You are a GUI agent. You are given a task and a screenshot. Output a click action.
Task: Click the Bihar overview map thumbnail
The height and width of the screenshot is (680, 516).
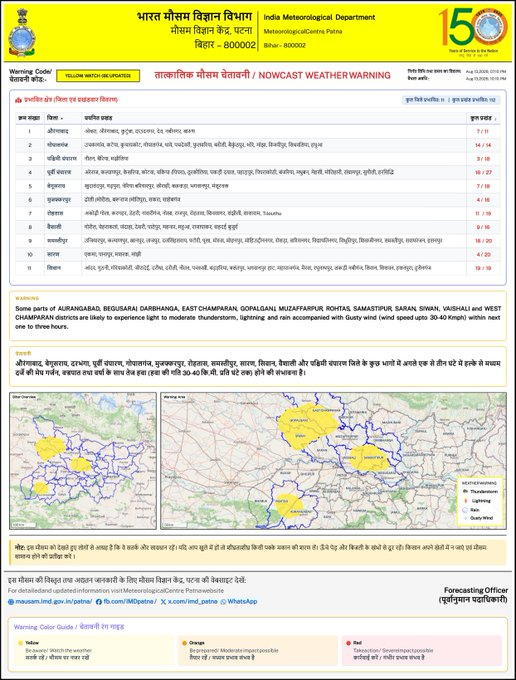[83, 461]
